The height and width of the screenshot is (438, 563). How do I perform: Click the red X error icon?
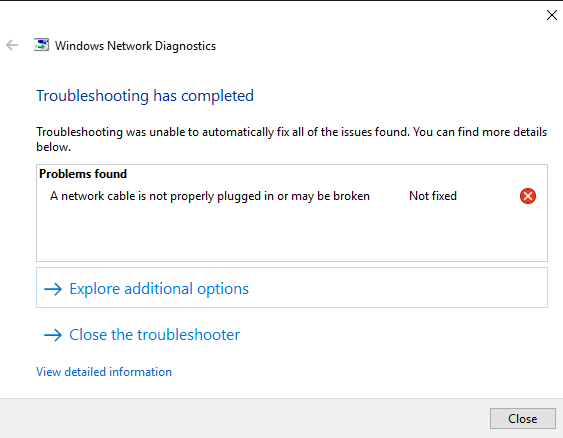528,196
